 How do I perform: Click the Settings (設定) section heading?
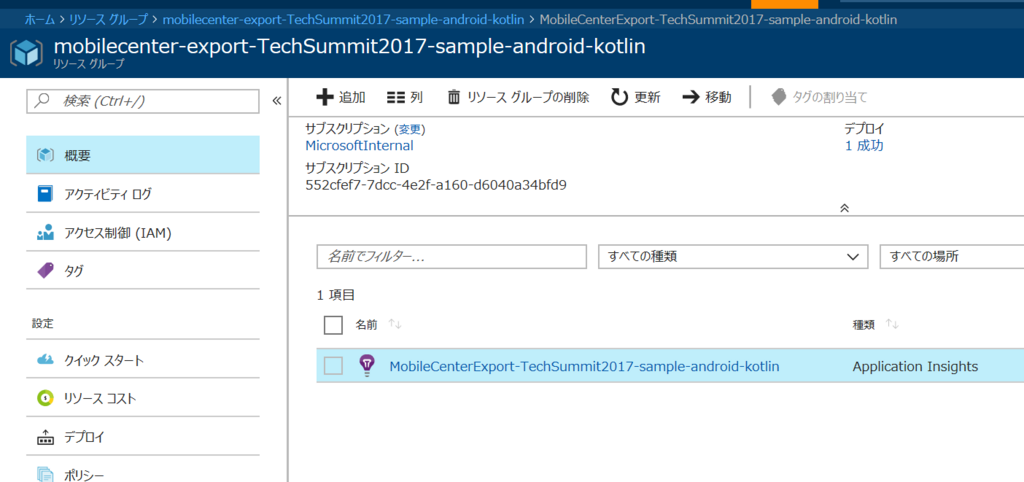click(42, 323)
